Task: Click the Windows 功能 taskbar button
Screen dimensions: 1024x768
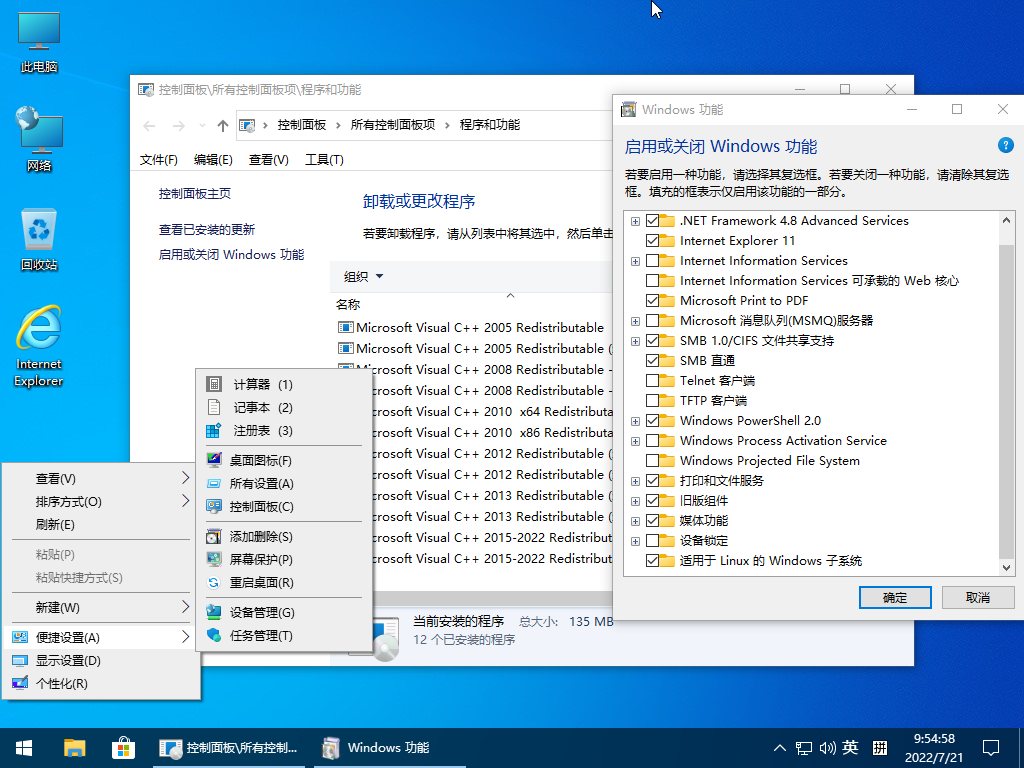Action: 389,748
